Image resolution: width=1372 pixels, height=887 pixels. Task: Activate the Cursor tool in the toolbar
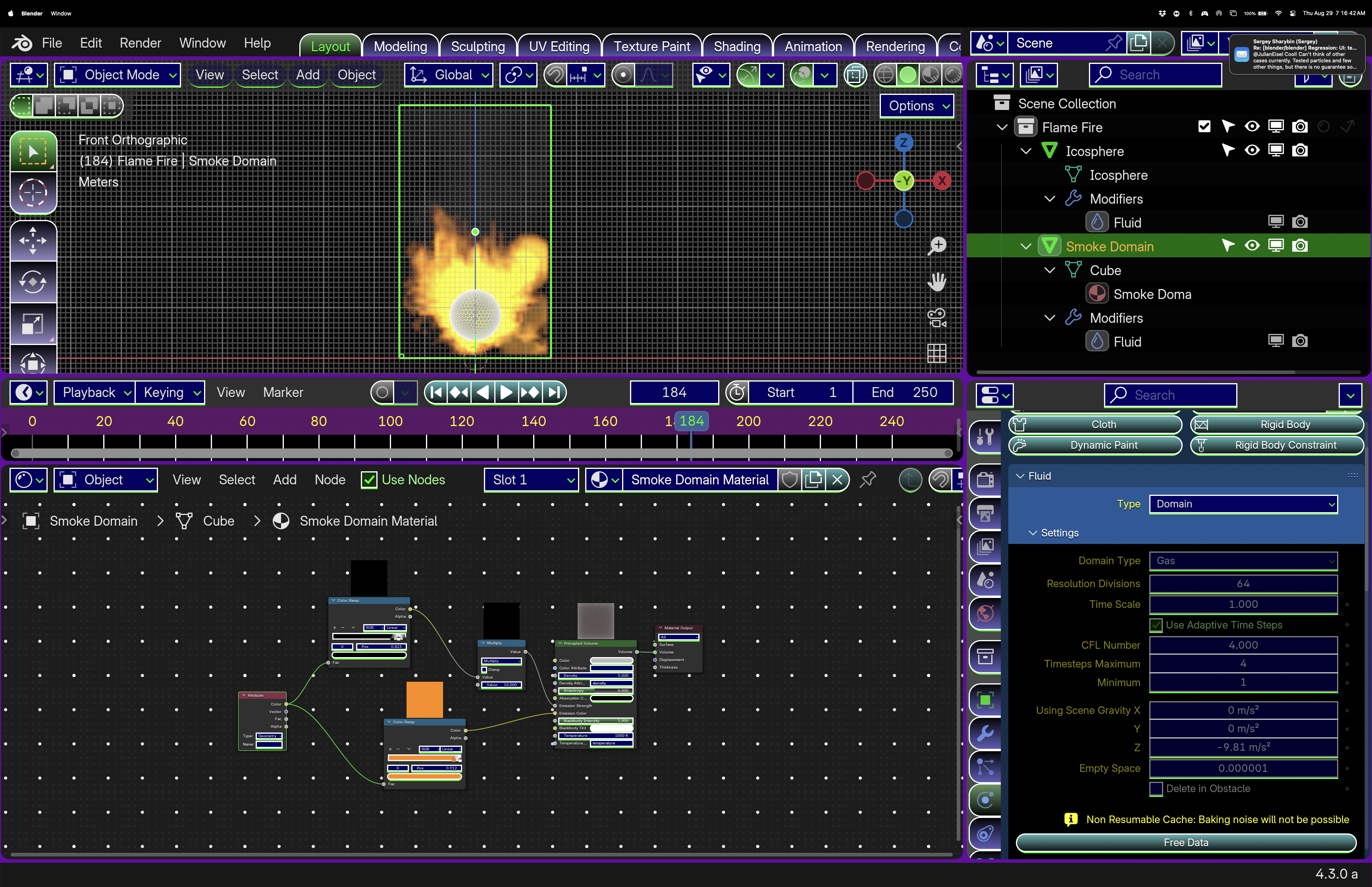[33, 193]
